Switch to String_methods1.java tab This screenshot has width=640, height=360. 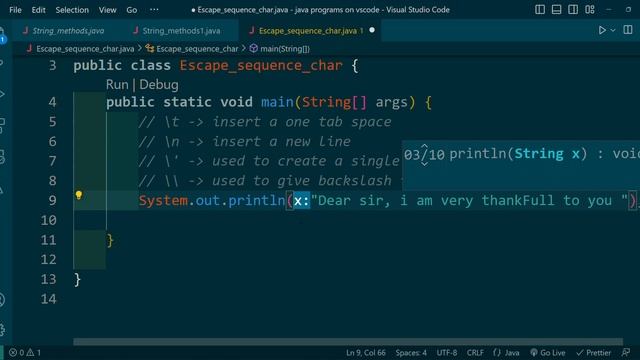[181, 31]
